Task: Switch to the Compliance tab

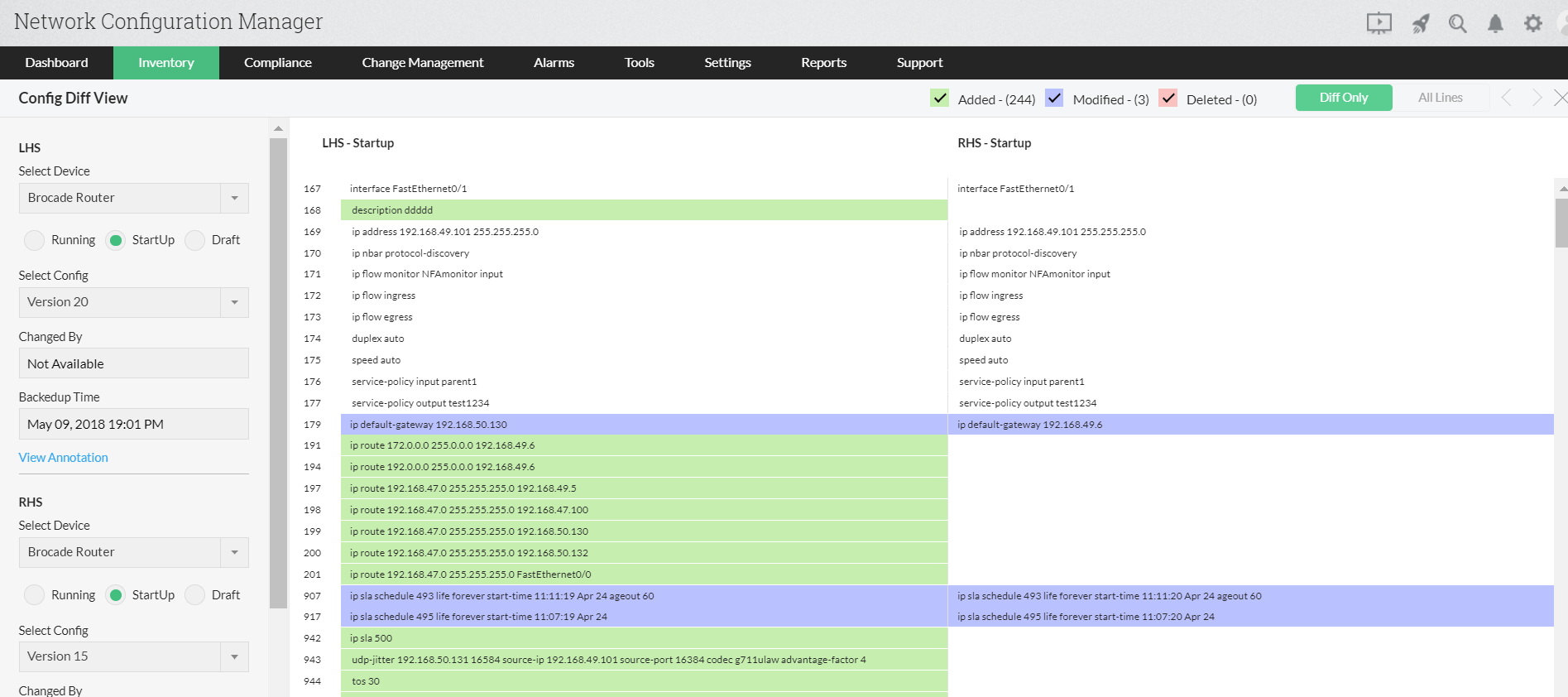Action: (x=277, y=63)
